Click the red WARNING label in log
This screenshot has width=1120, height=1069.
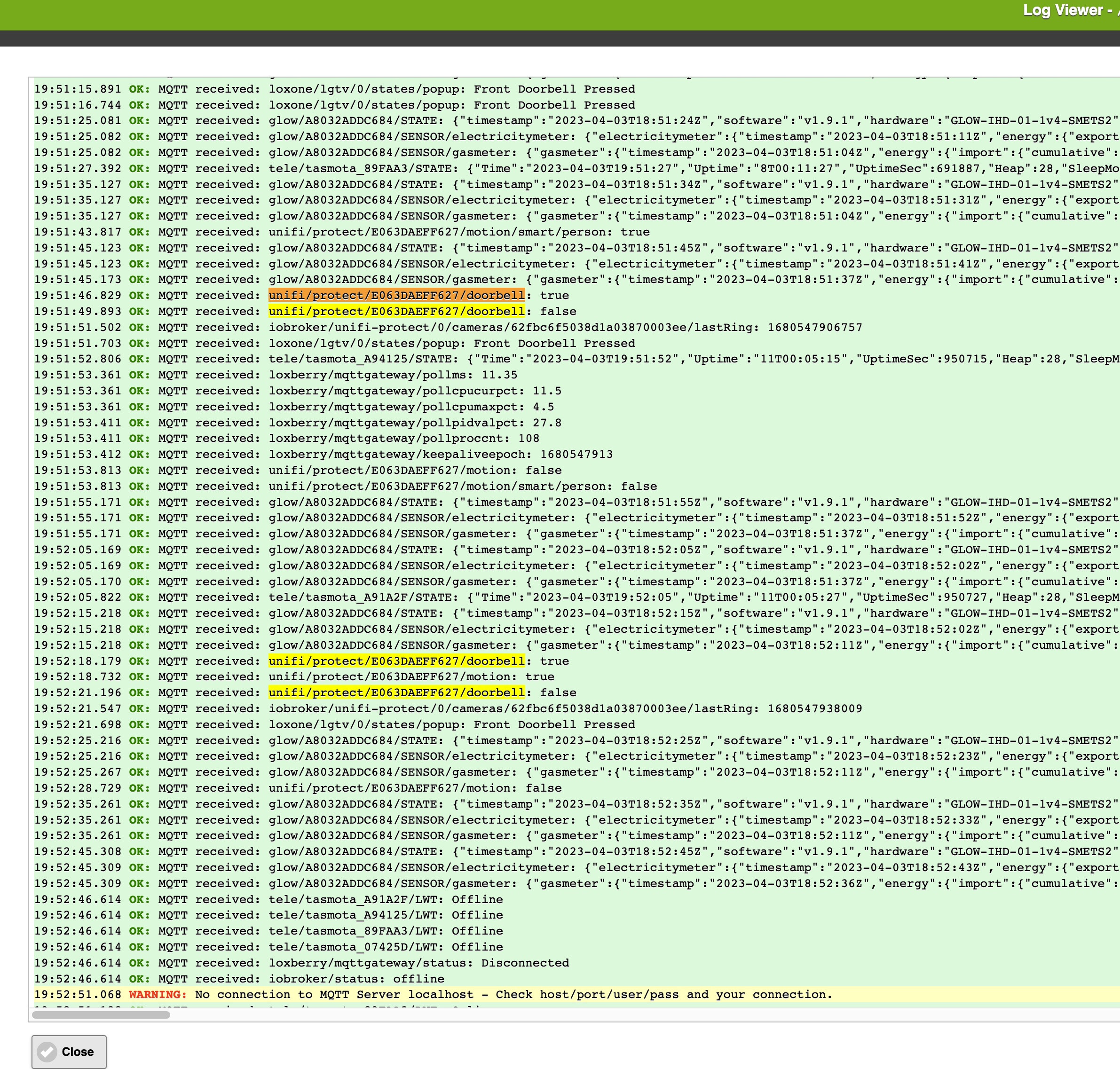pos(158,994)
